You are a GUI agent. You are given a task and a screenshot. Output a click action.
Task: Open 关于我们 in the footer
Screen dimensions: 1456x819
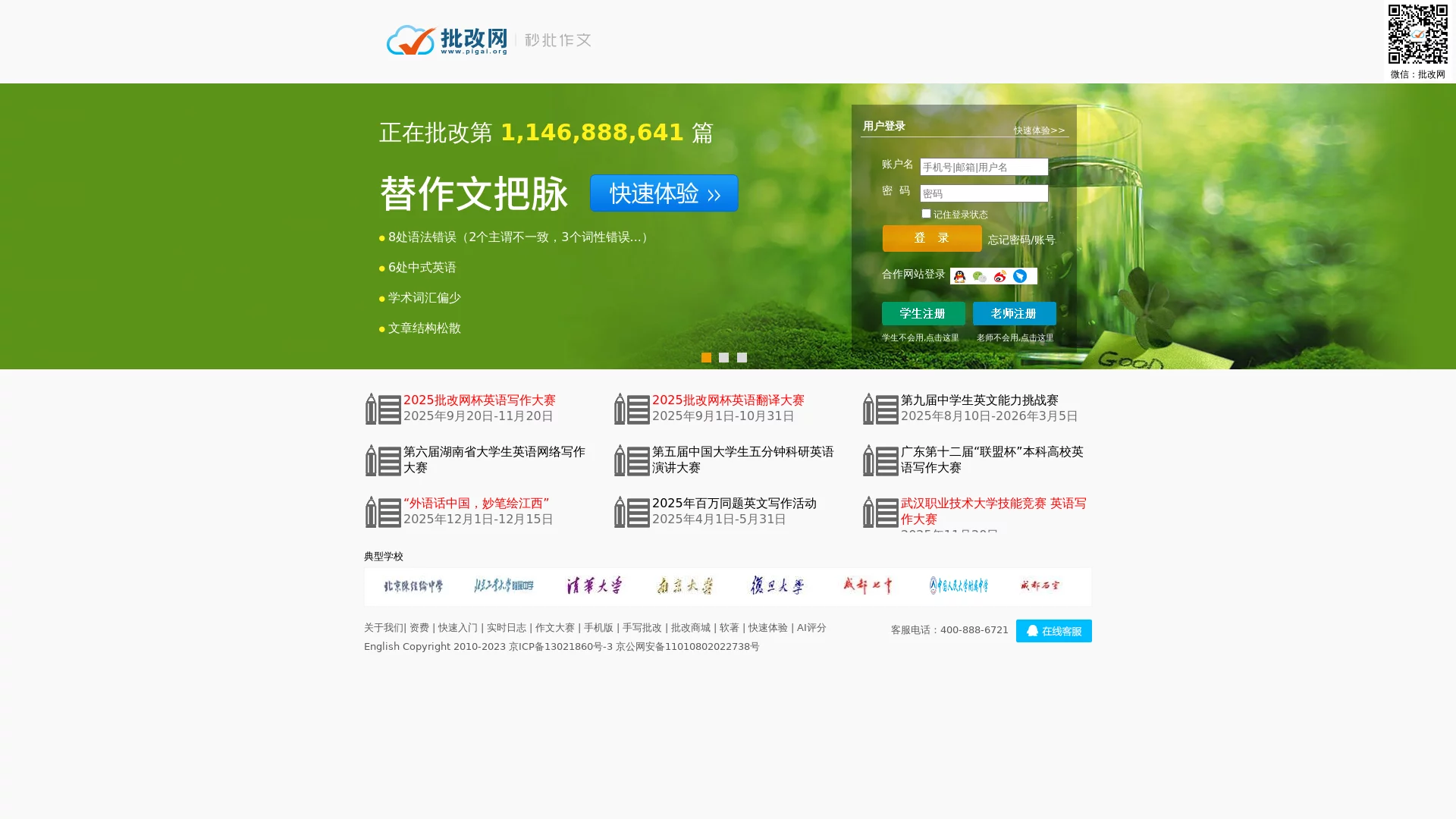(384, 628)
